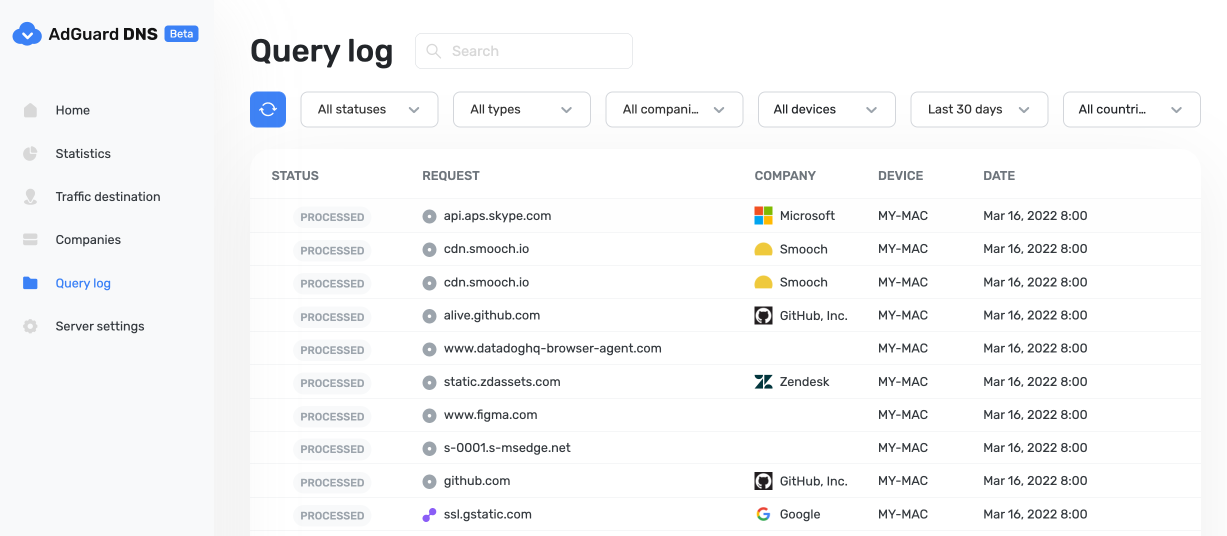The width and height of the screenshot is (1227, 536).
Task: Refresh the query log with blue button
Action: (x=268, y=109)
